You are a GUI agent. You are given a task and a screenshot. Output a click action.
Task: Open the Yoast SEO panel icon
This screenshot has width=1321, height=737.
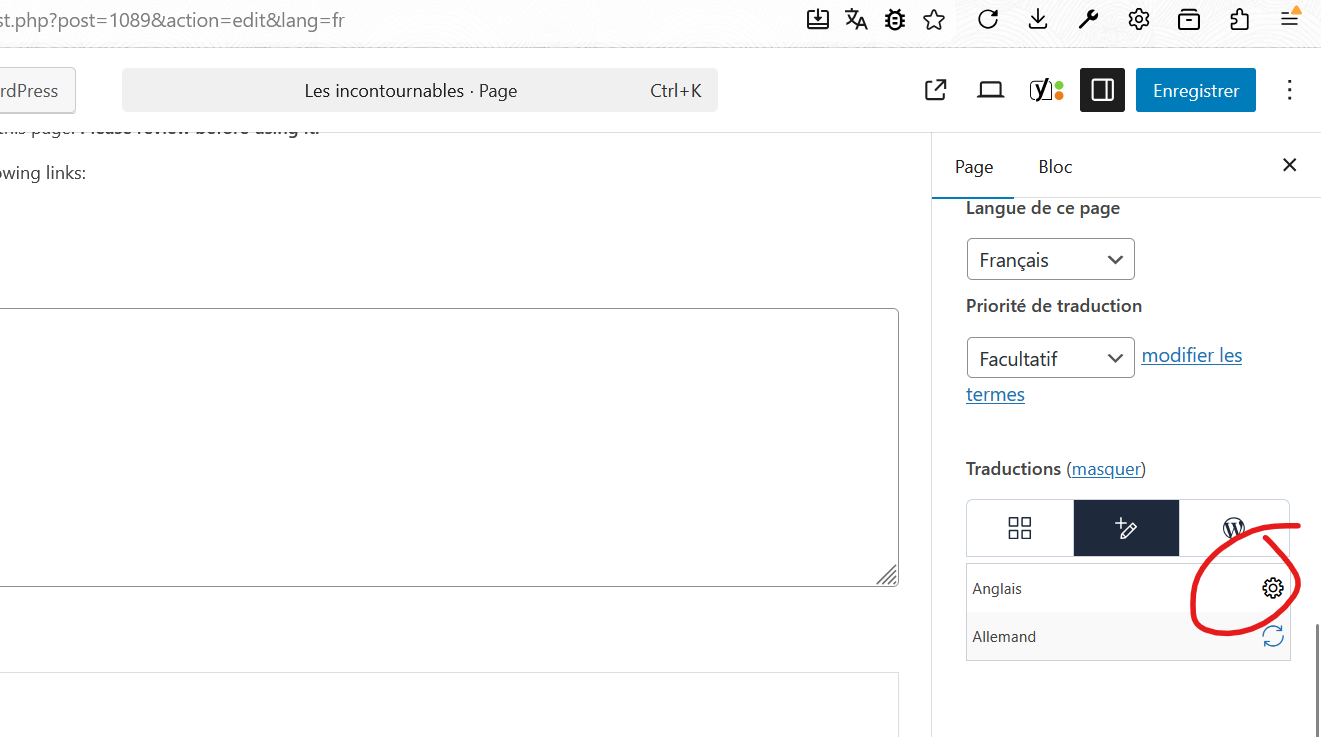[1046, 91]
